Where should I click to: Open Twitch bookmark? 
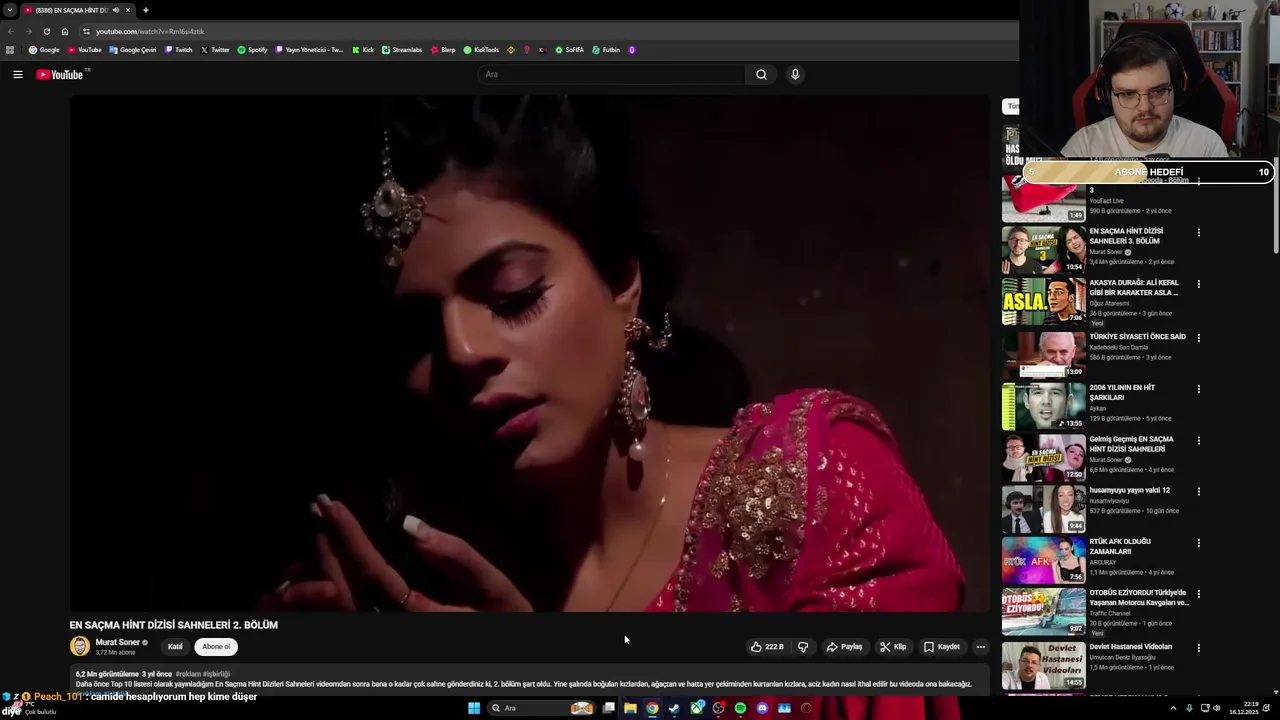click(x=179, y=50)
